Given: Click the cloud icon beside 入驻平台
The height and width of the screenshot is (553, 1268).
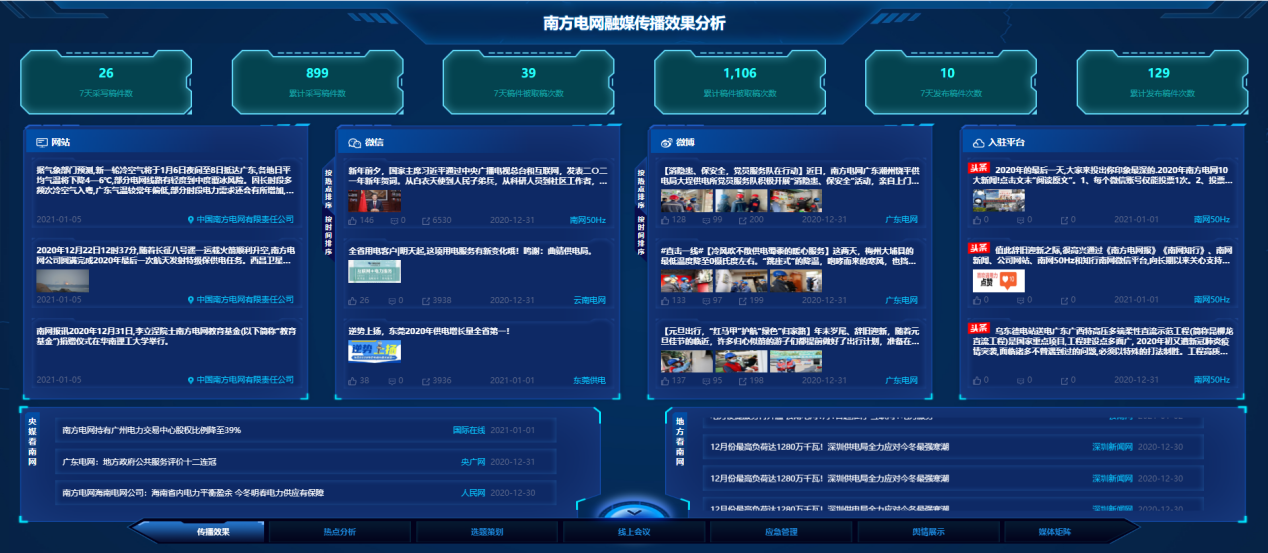Looking at the screenshot, I should click(x=977, y=143).
